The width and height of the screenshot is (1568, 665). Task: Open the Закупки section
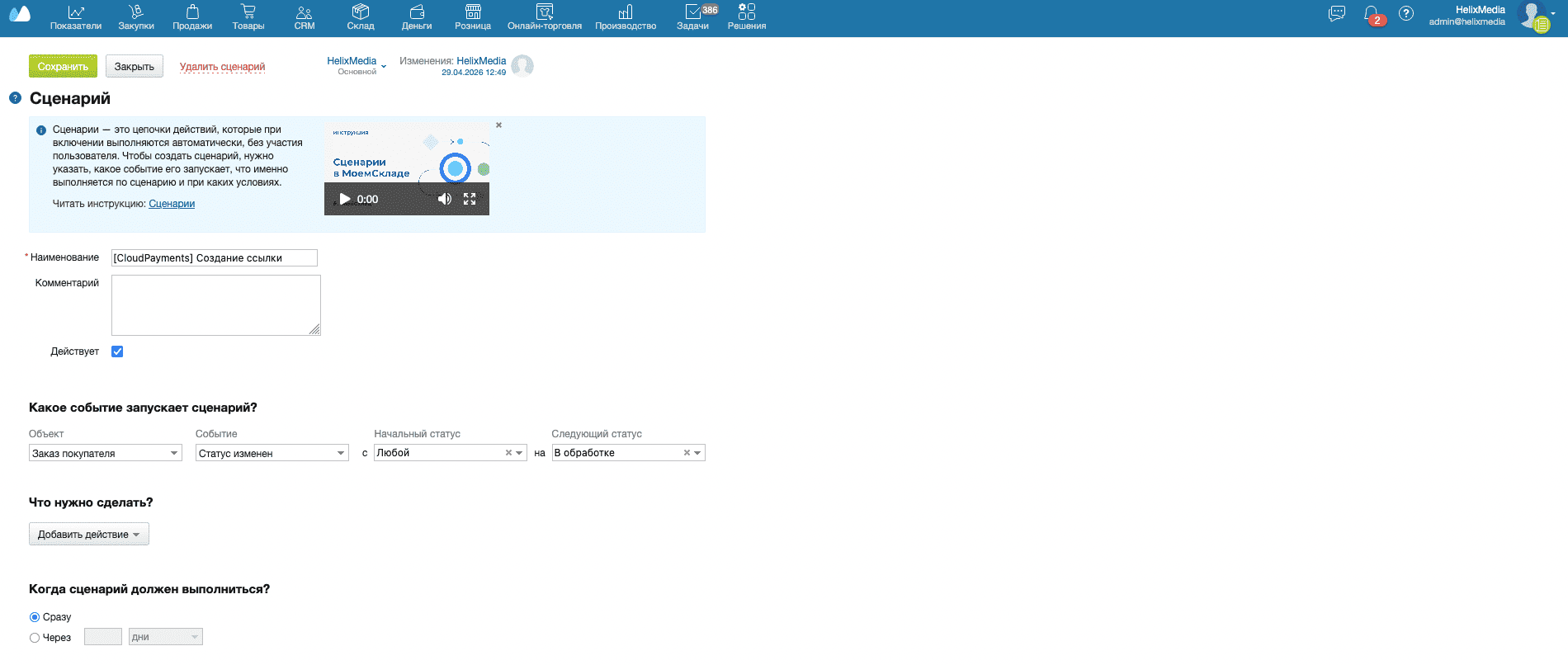pyautogui.click(x=136, y=17)
